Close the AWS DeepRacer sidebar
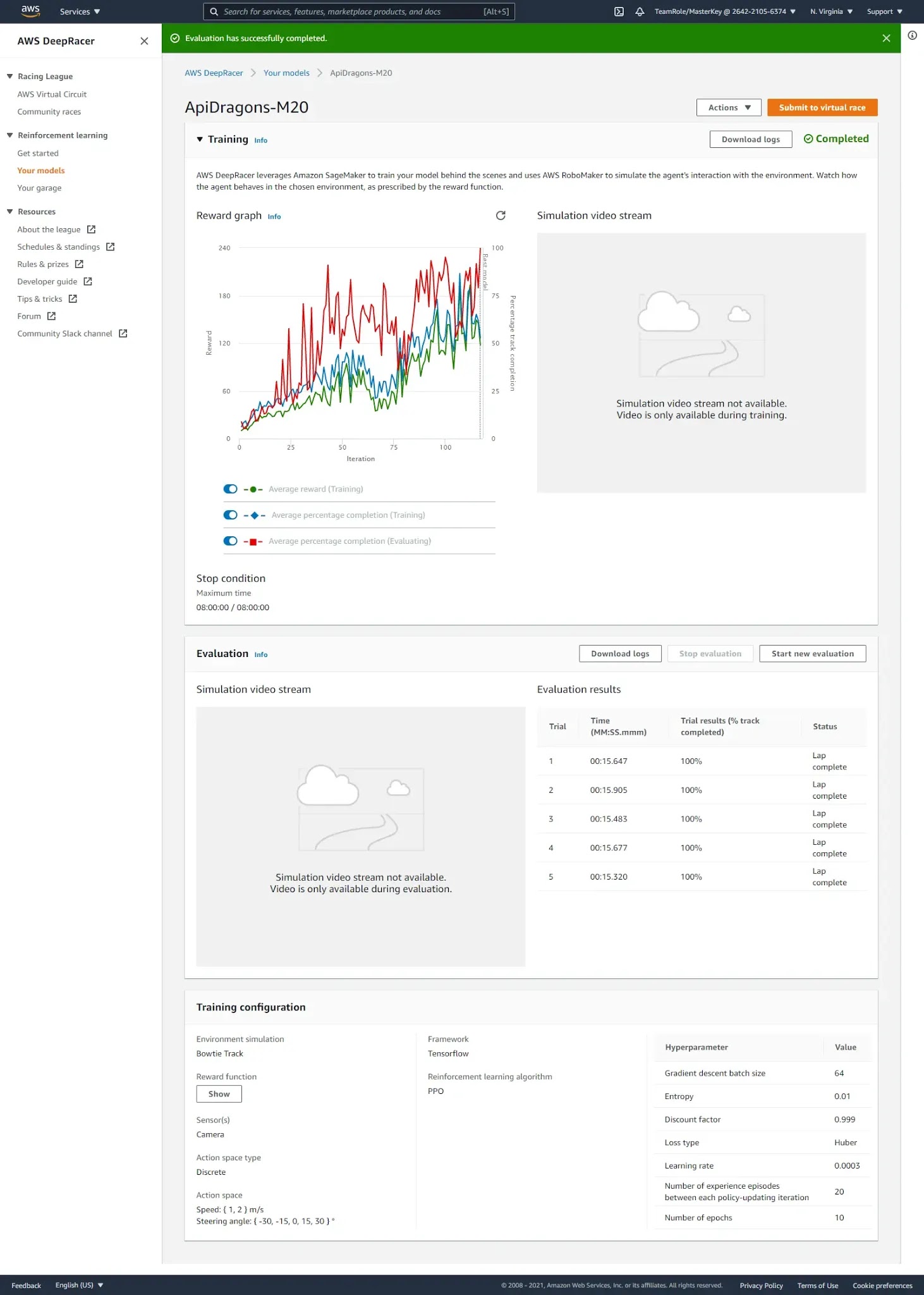 coord(144,41)
